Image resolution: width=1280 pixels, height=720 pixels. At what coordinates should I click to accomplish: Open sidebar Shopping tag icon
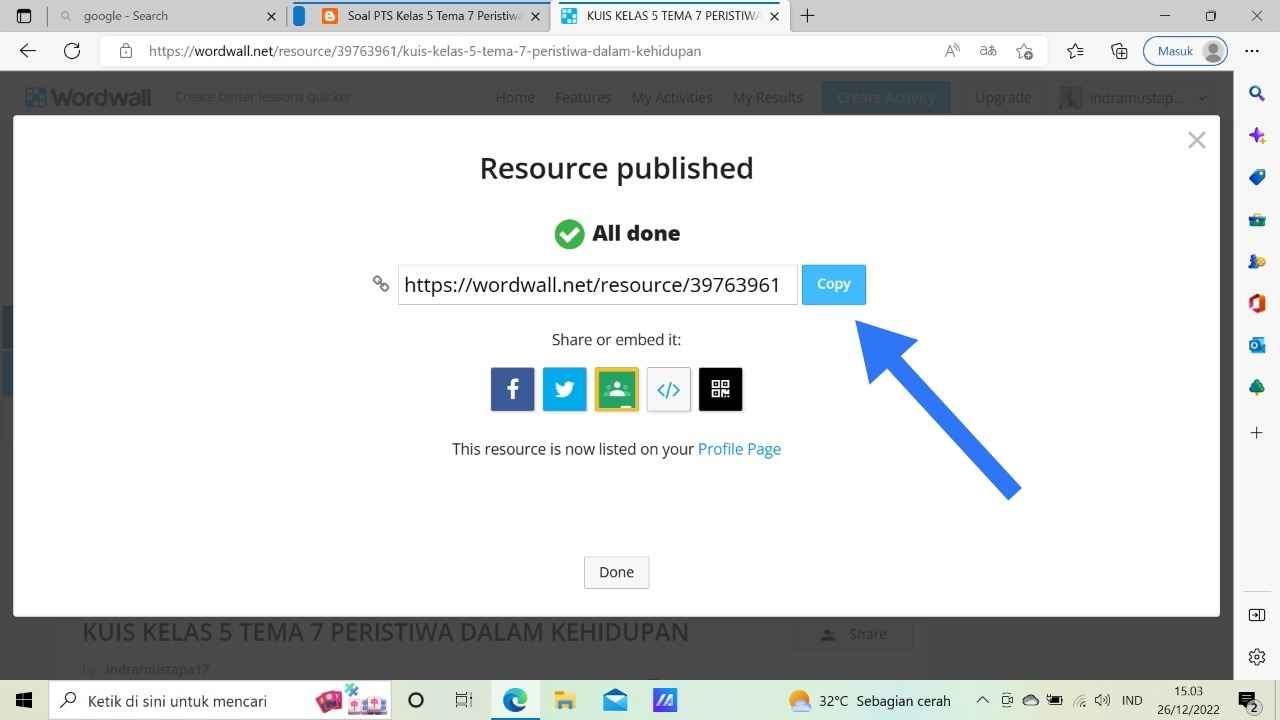[x=1257, y=177]
